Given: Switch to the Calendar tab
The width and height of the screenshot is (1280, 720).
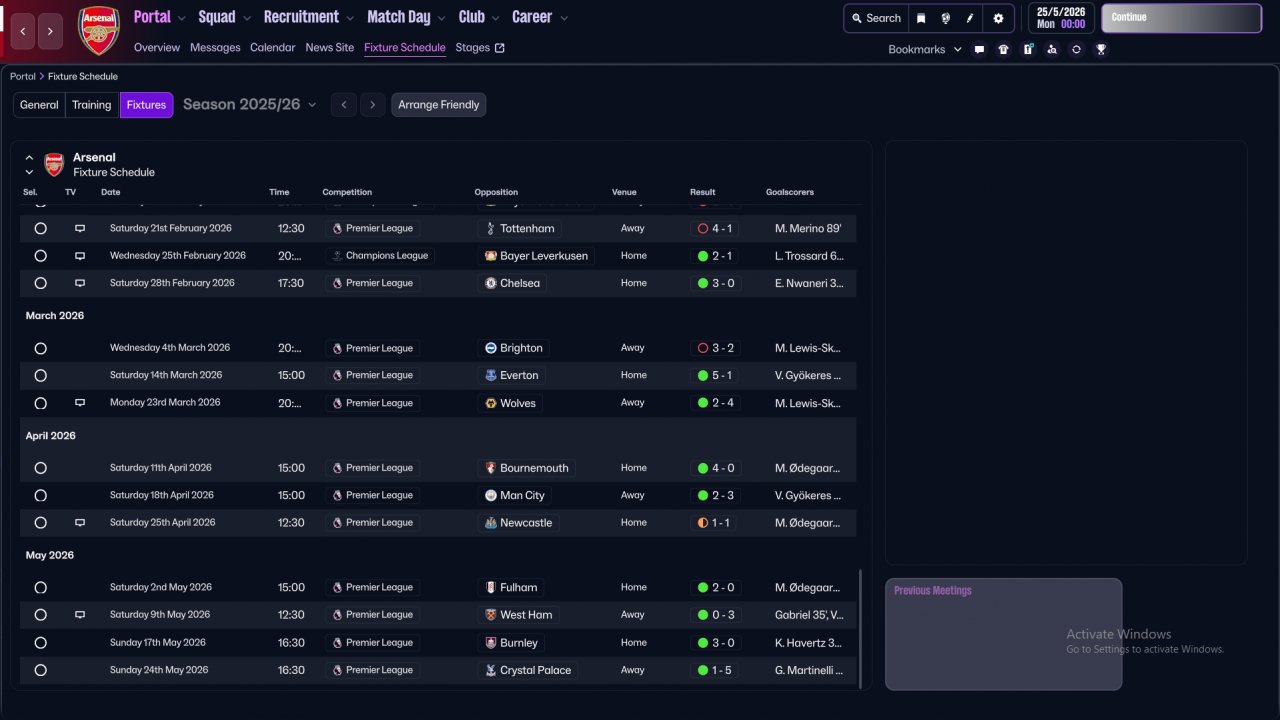Looking at the screenshot, I should click(273, 47).
